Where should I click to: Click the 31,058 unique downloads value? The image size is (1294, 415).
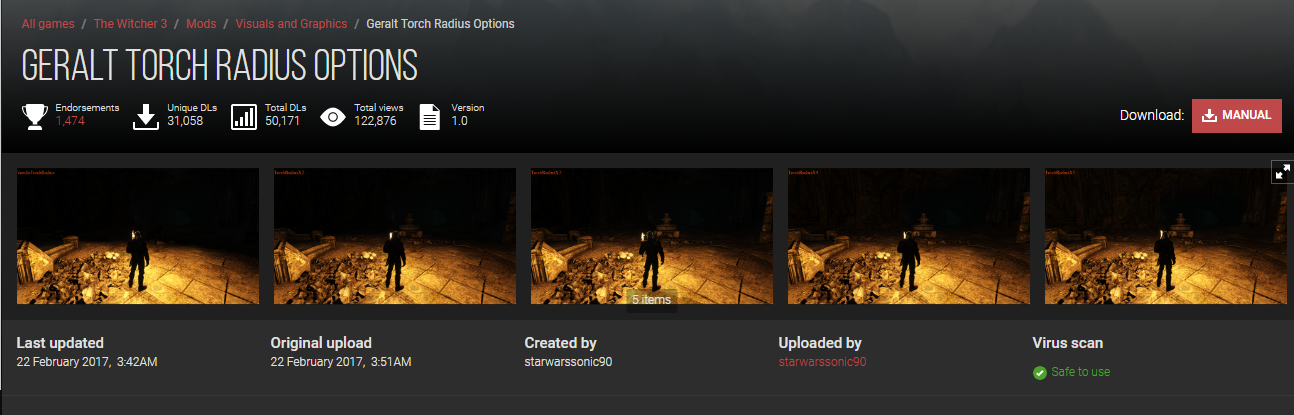185,121
